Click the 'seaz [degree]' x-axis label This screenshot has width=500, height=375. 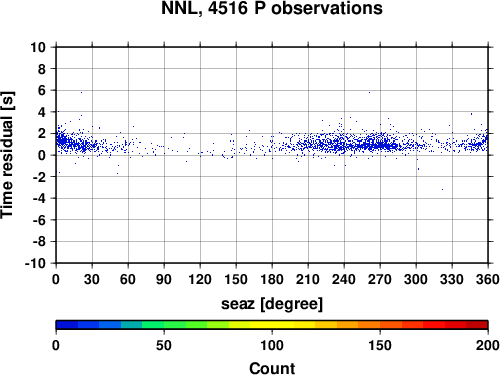click(272, 304)
